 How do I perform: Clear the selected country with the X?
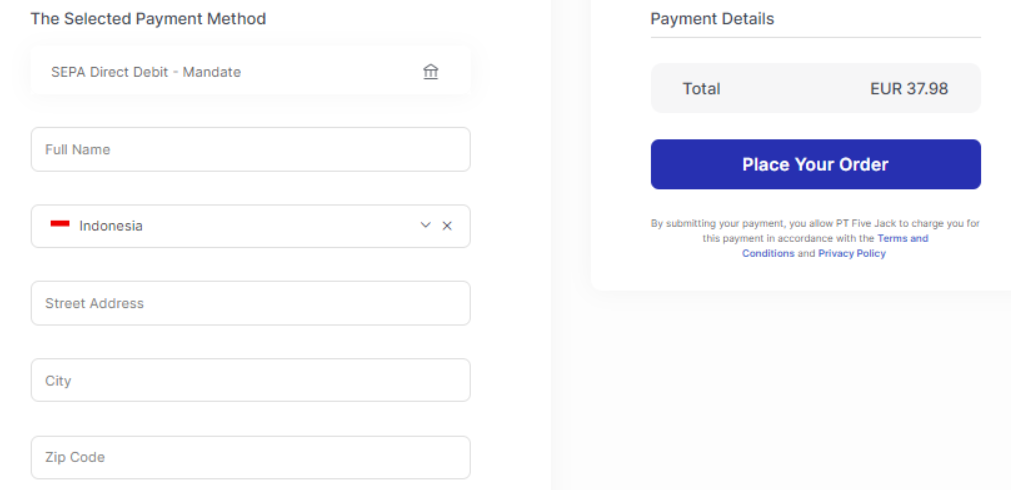click(x=447, y=226)
